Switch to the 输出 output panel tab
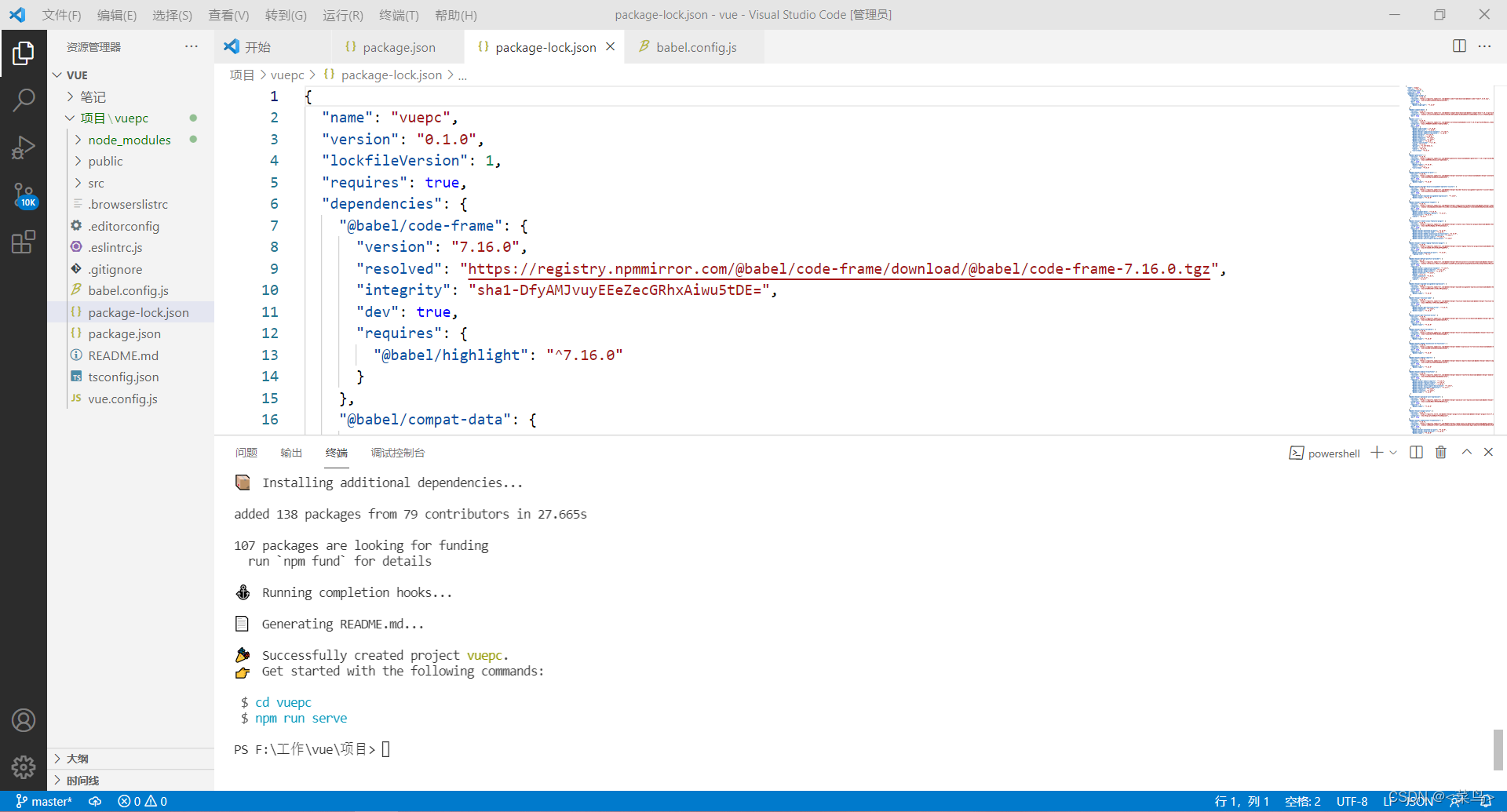The width and height of the screenshot is (1507, 812). [291, 453]
